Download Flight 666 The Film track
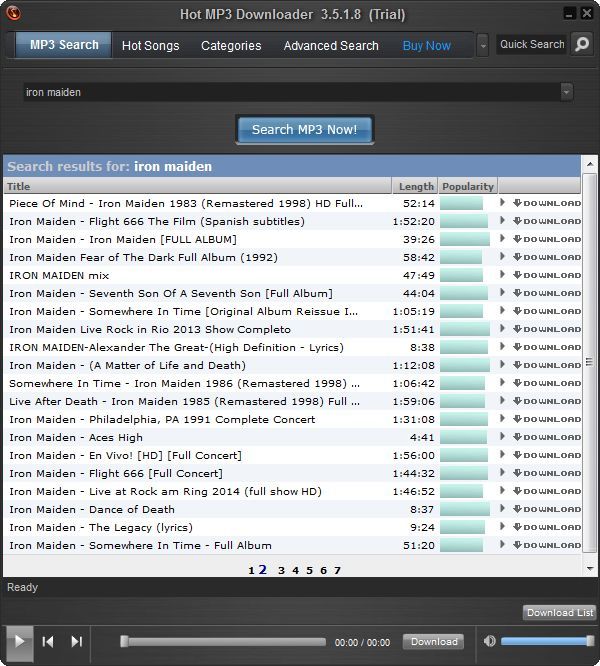This screenshot has height=666, width=600. point(546,221)
